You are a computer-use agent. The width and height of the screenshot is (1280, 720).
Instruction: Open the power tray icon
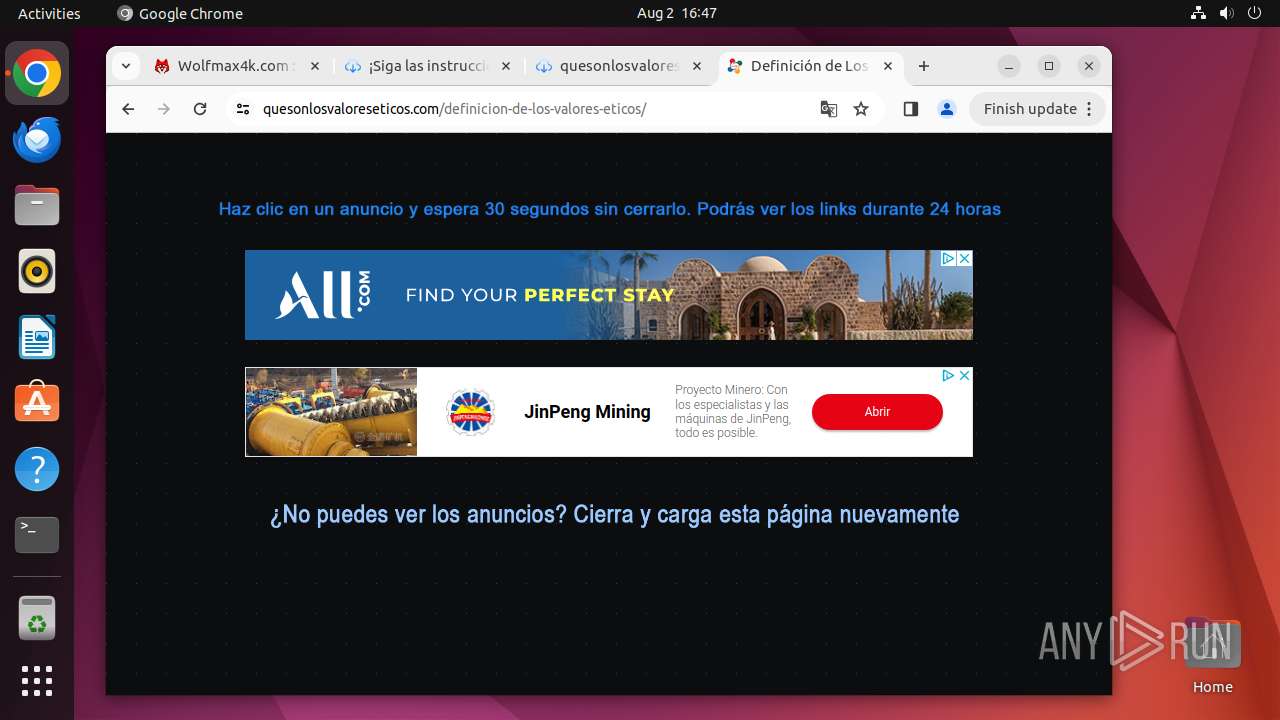click(x=1255, y=13)
